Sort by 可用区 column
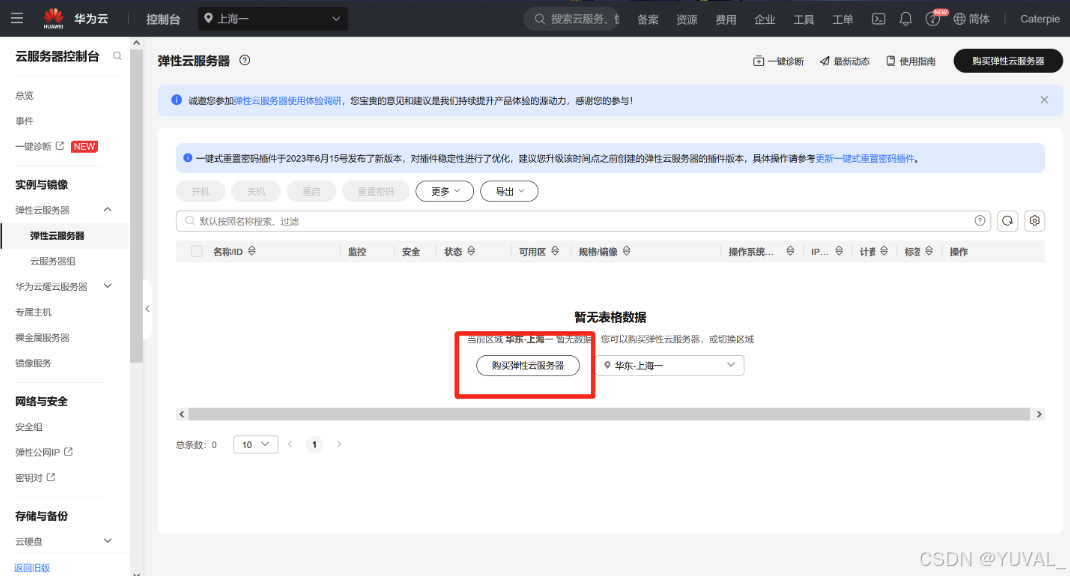The height and width of the screenshot is (576, 1070). click(555, 251)
